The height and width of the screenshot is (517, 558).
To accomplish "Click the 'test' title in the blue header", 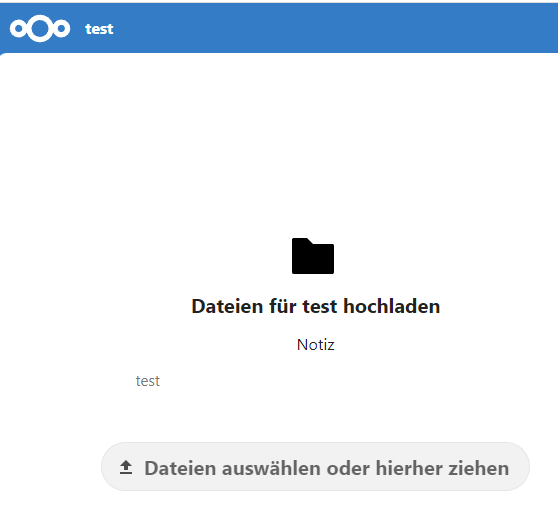I will pyautogui.click(x=99, y=29).
